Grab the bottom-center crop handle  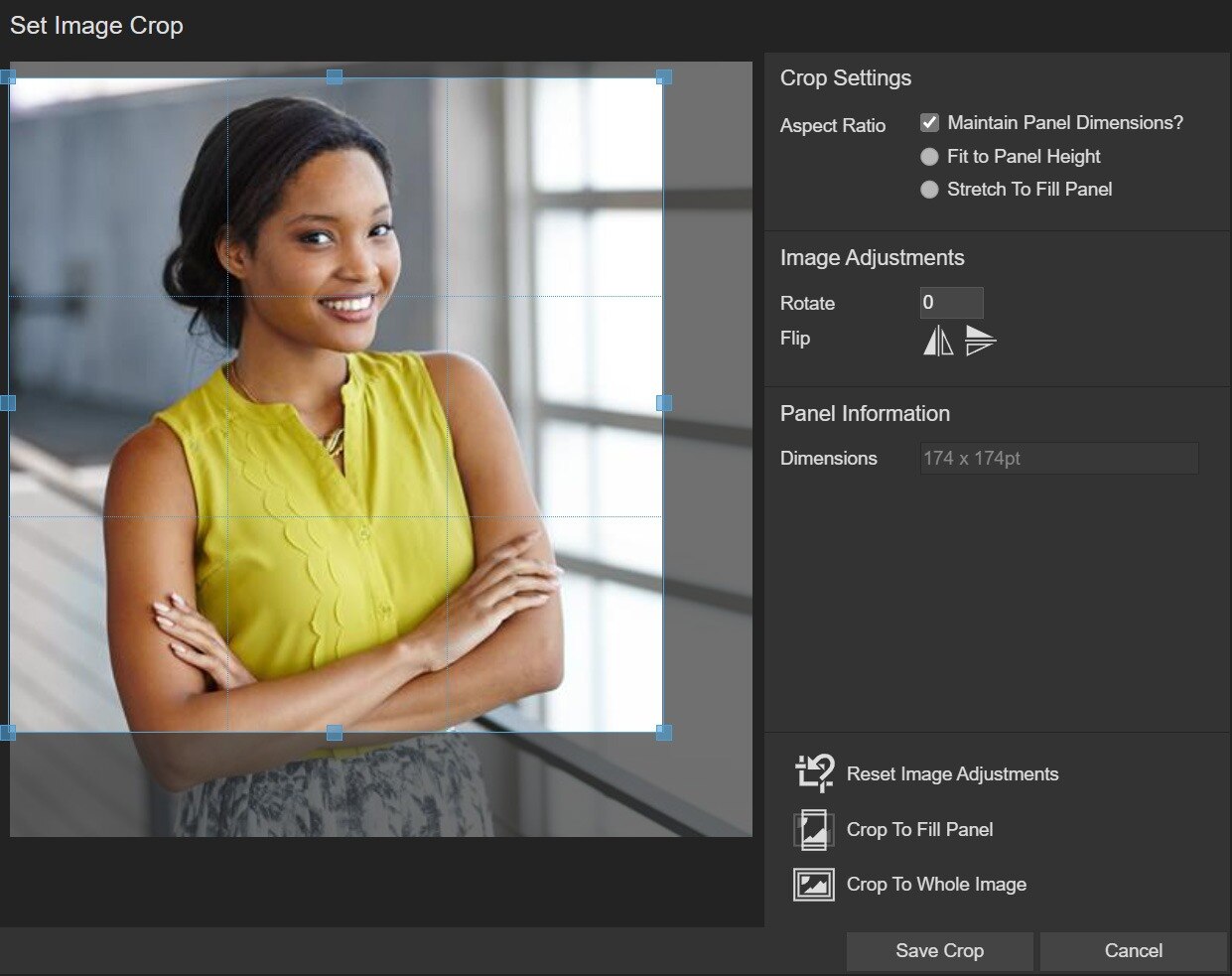click(336, 733)
